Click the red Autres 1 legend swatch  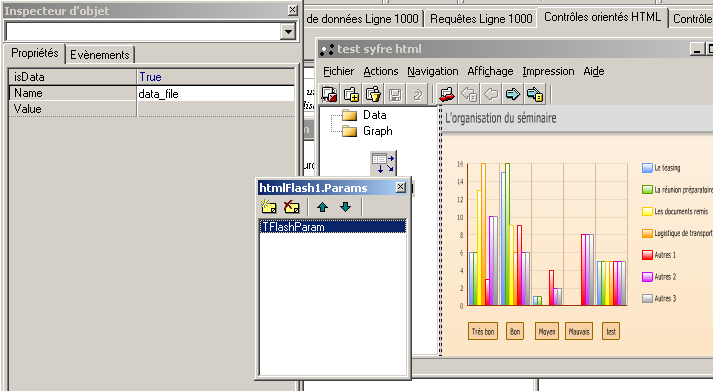(647, 255)
